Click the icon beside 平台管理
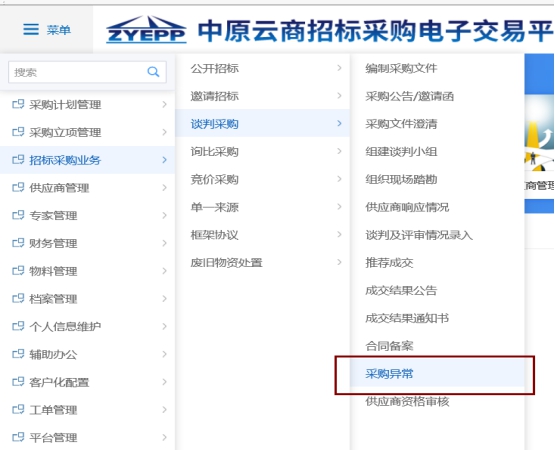Screen dimensions: 555x450 [x=18, y=437]
